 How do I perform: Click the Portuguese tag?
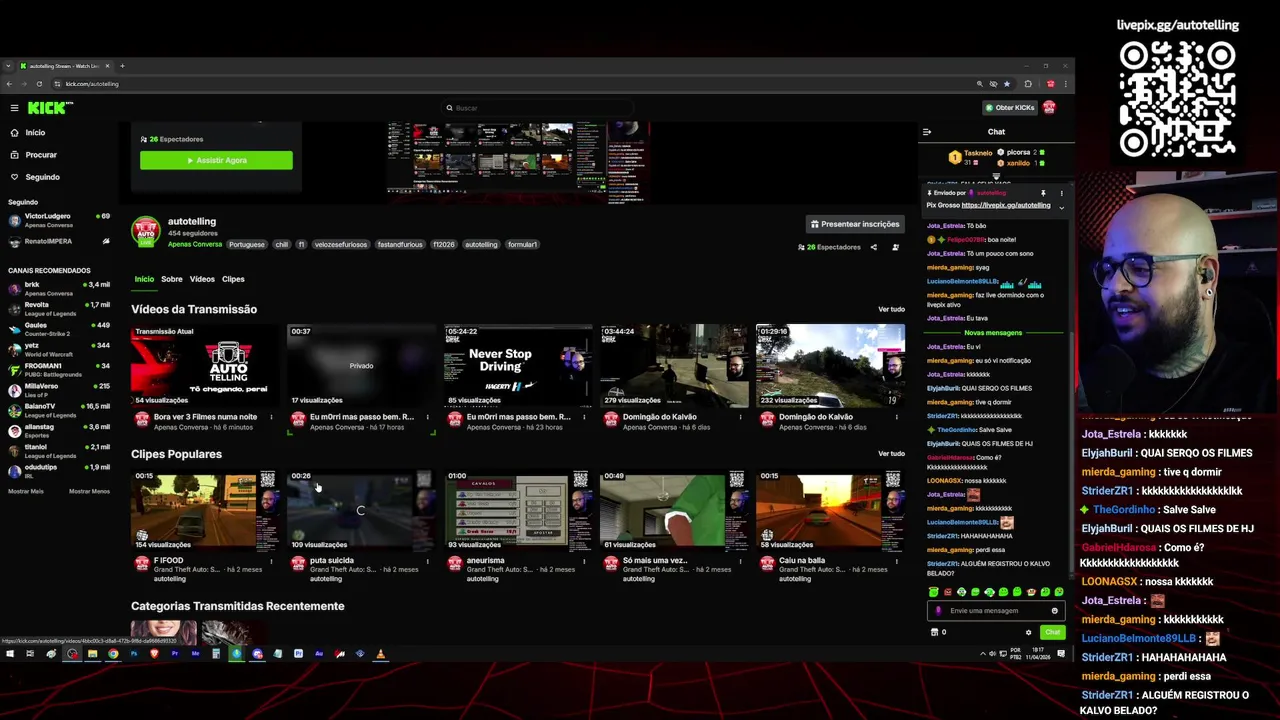point(247,245)
